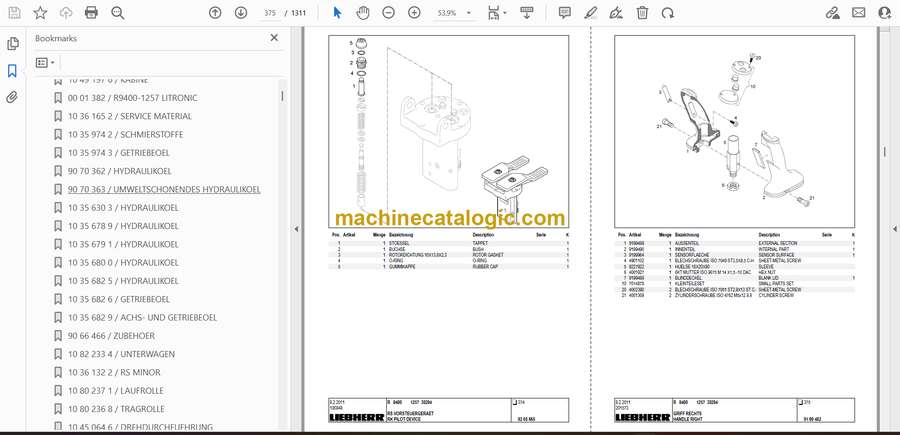Add the document to favorites with the star icon
This screenshot has height=435, width=900.
[x=40, y=13]
